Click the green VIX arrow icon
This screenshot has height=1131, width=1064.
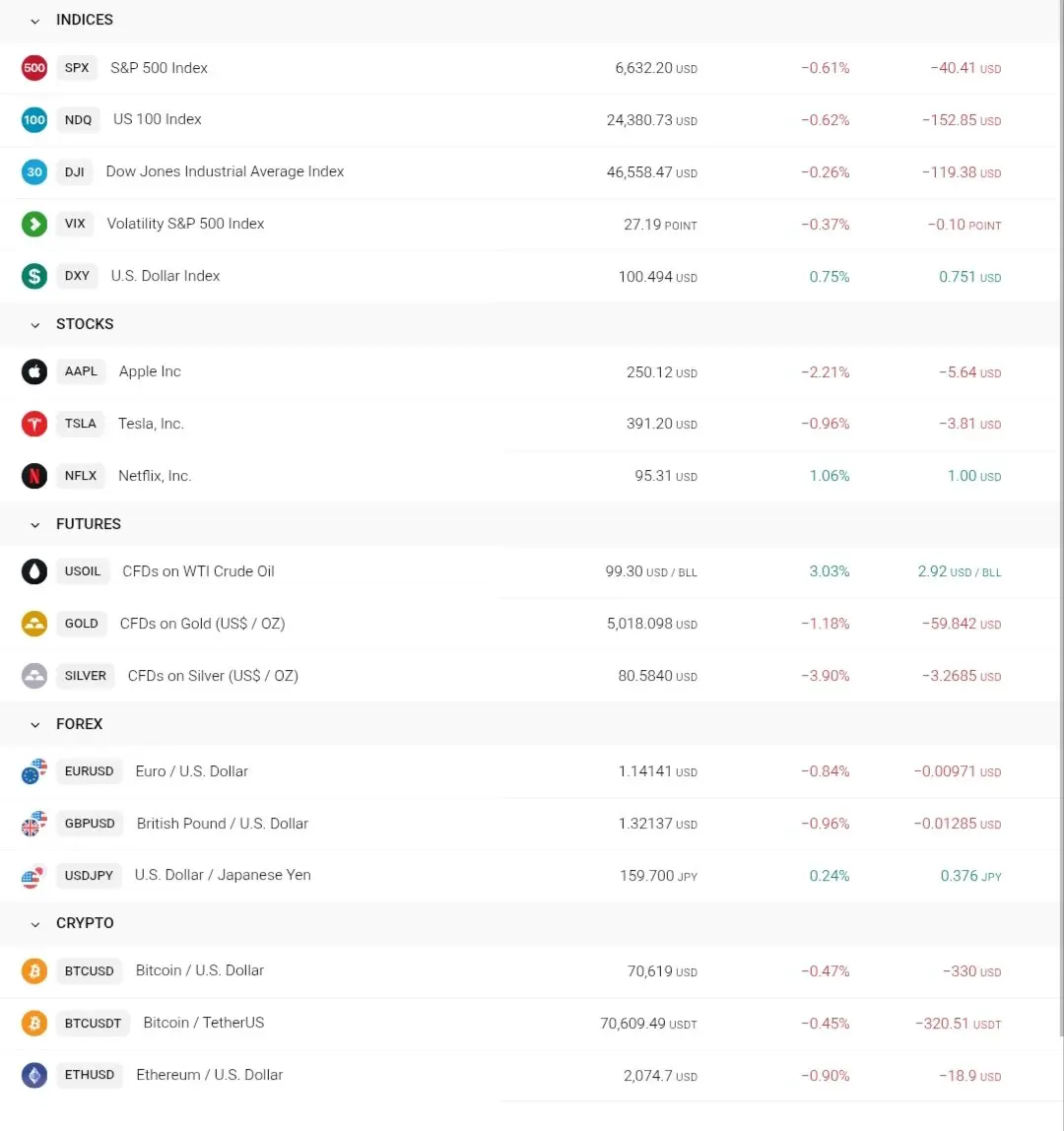(34, 224)
